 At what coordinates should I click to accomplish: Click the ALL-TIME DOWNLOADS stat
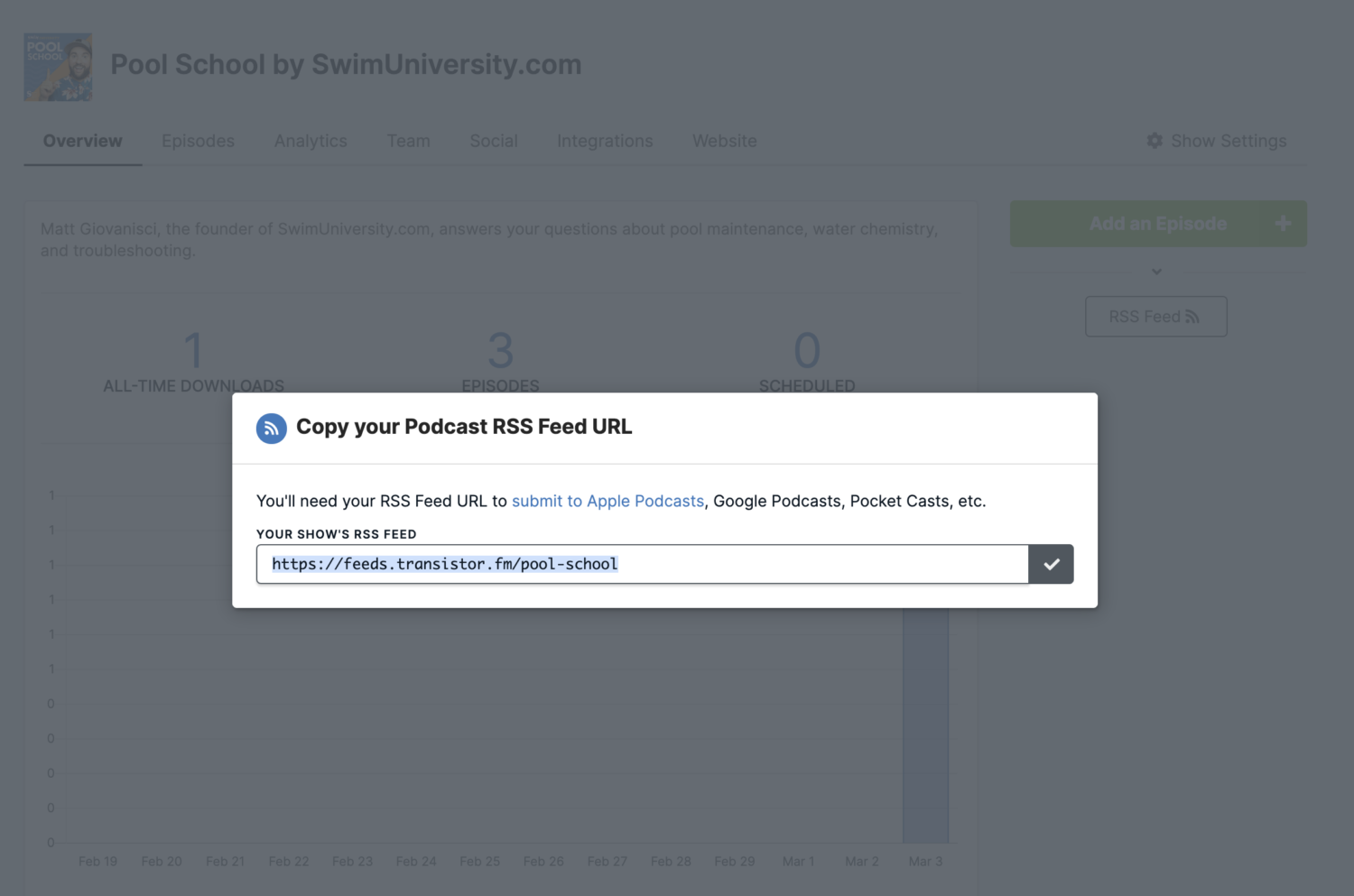(x=193, y=362)
